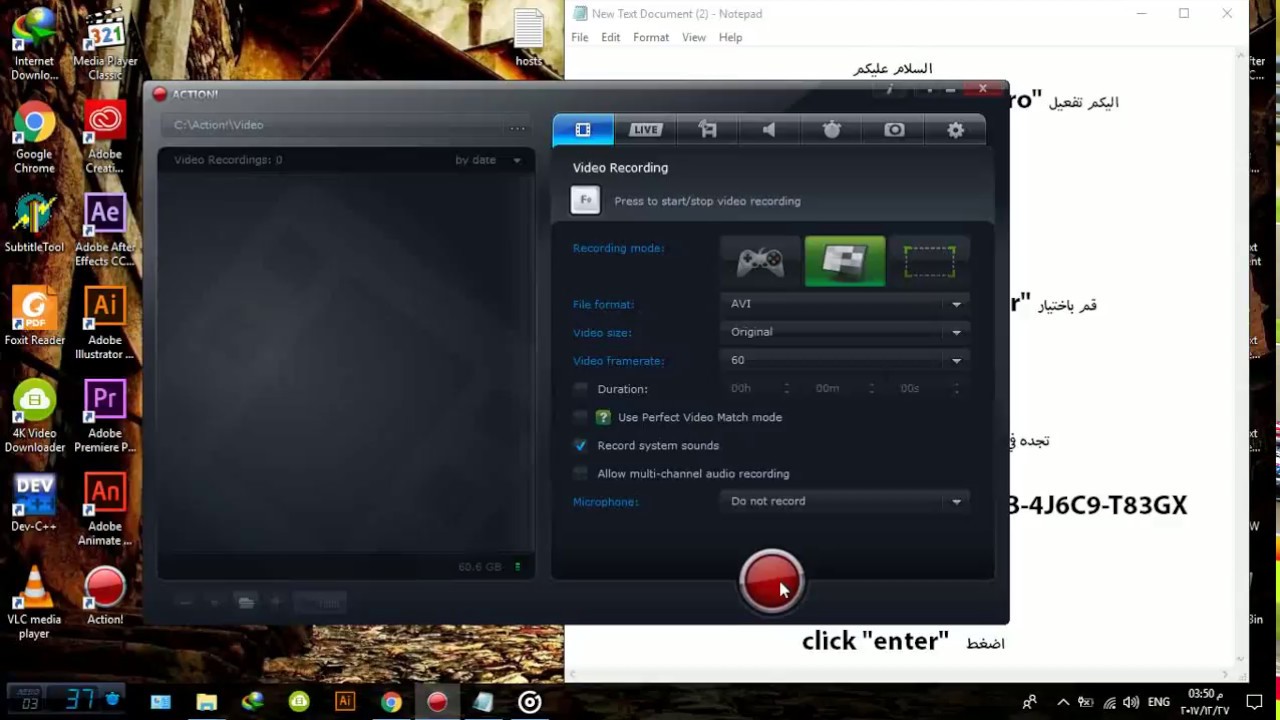Open the Help menu in Notepad
Image resolution: width=1280 pixels, height=720 pixels.
tap(730, 38)
